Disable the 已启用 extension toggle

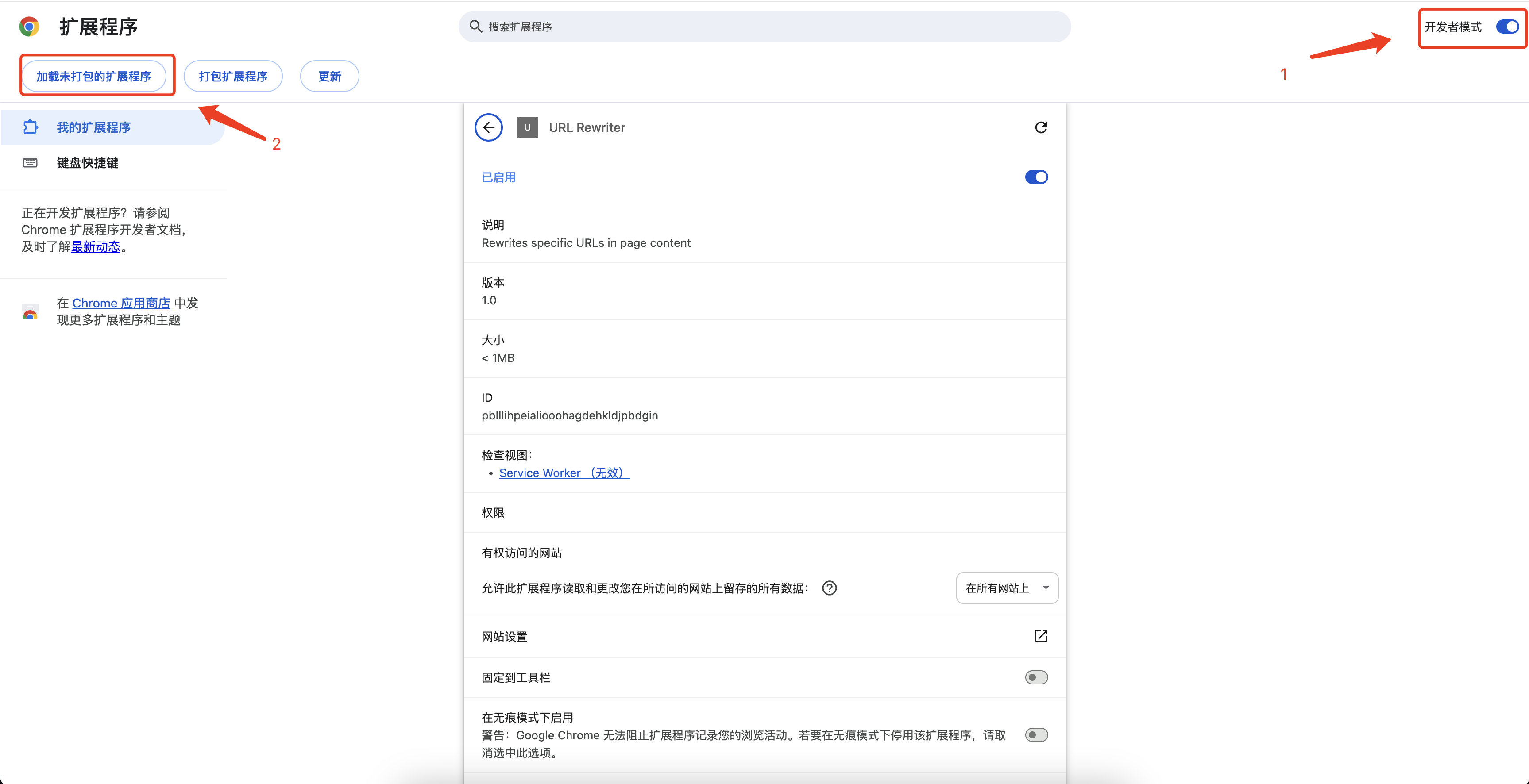1036,177
